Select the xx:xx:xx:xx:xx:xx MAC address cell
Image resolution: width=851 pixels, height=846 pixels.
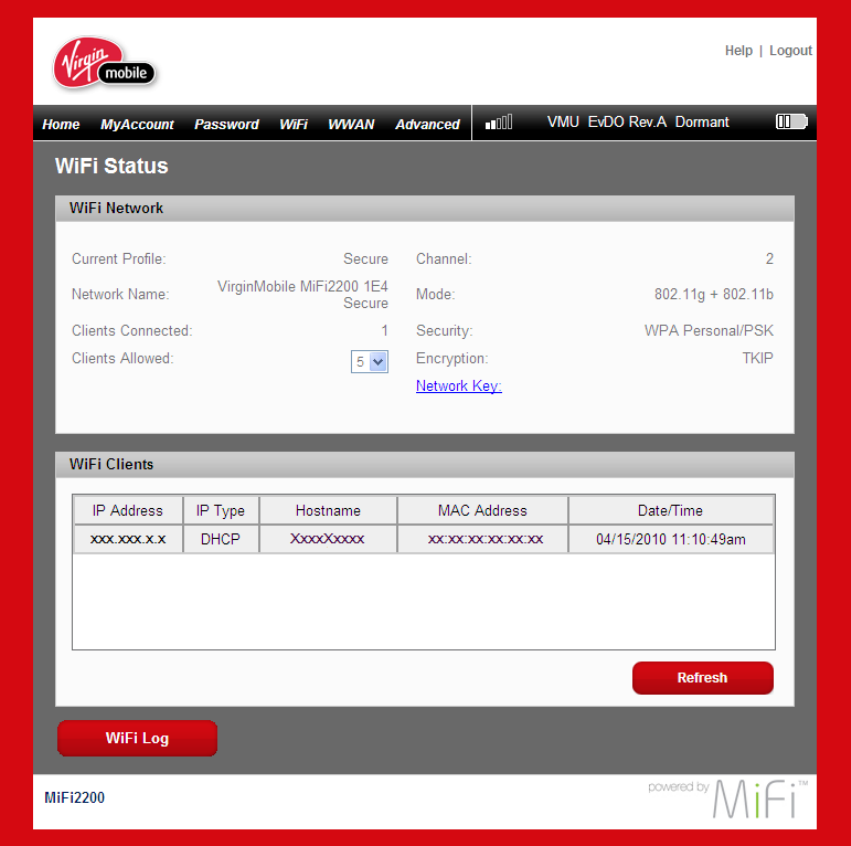[482, 539]
